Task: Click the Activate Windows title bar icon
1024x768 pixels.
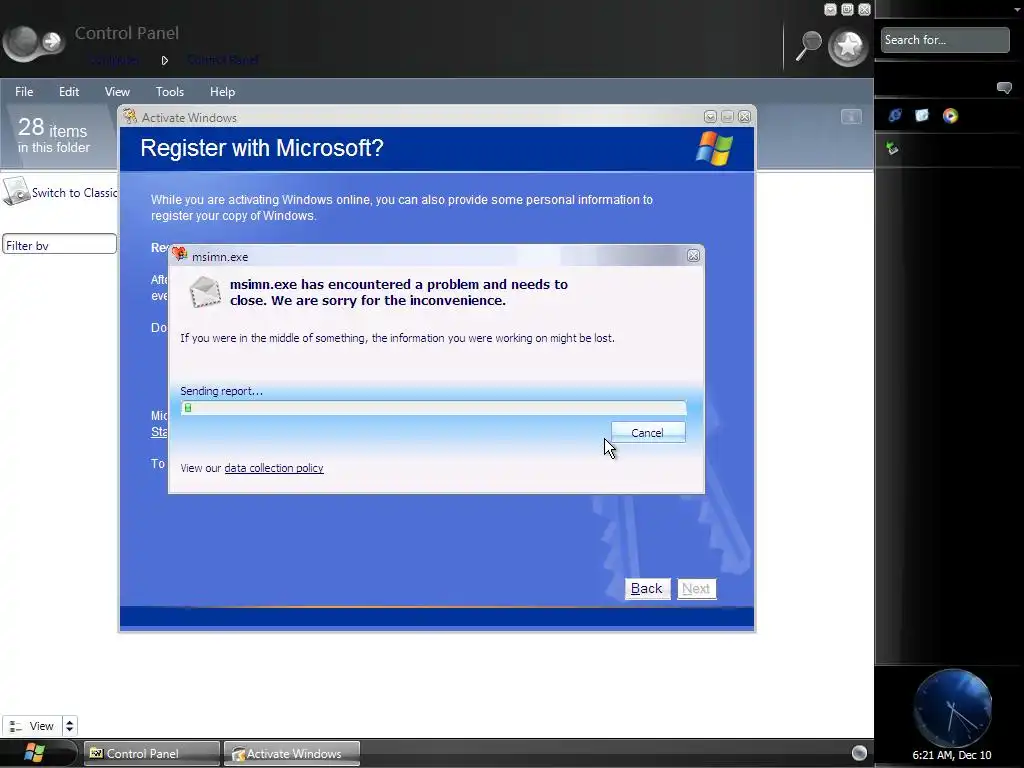Action: [130, 116]
